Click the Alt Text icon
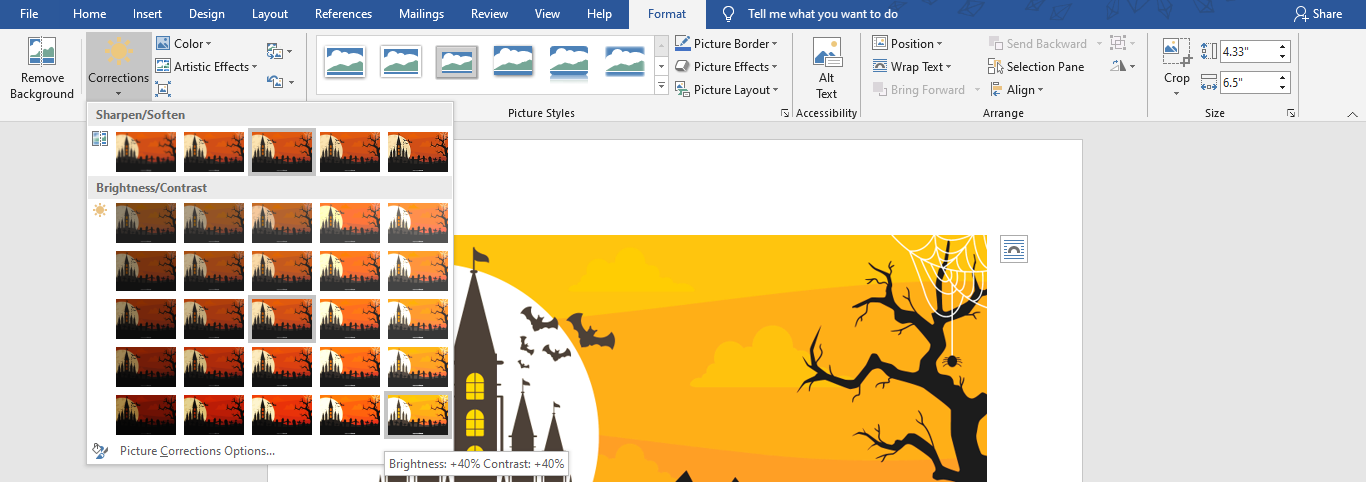 pyautogui.click(x=827, y=54)
